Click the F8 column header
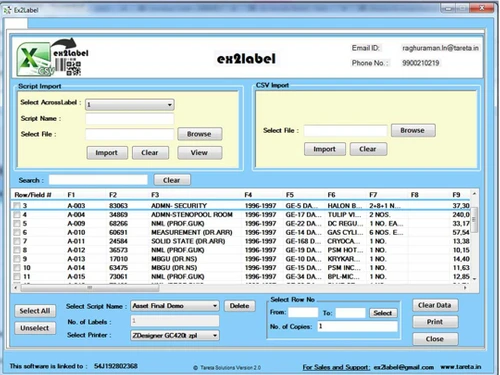This screenshot has height=375, width=500. click(x=415, y=195)
